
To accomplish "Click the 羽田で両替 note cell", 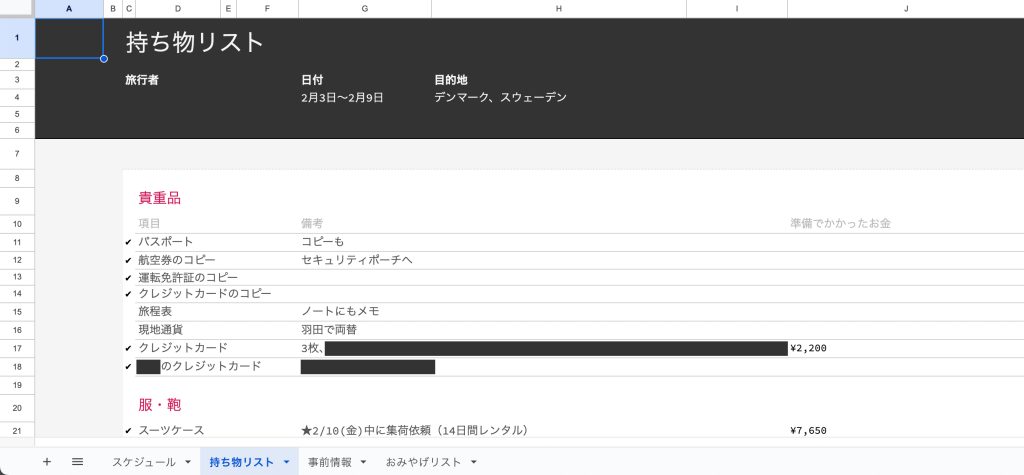I will tap(328, 330).
